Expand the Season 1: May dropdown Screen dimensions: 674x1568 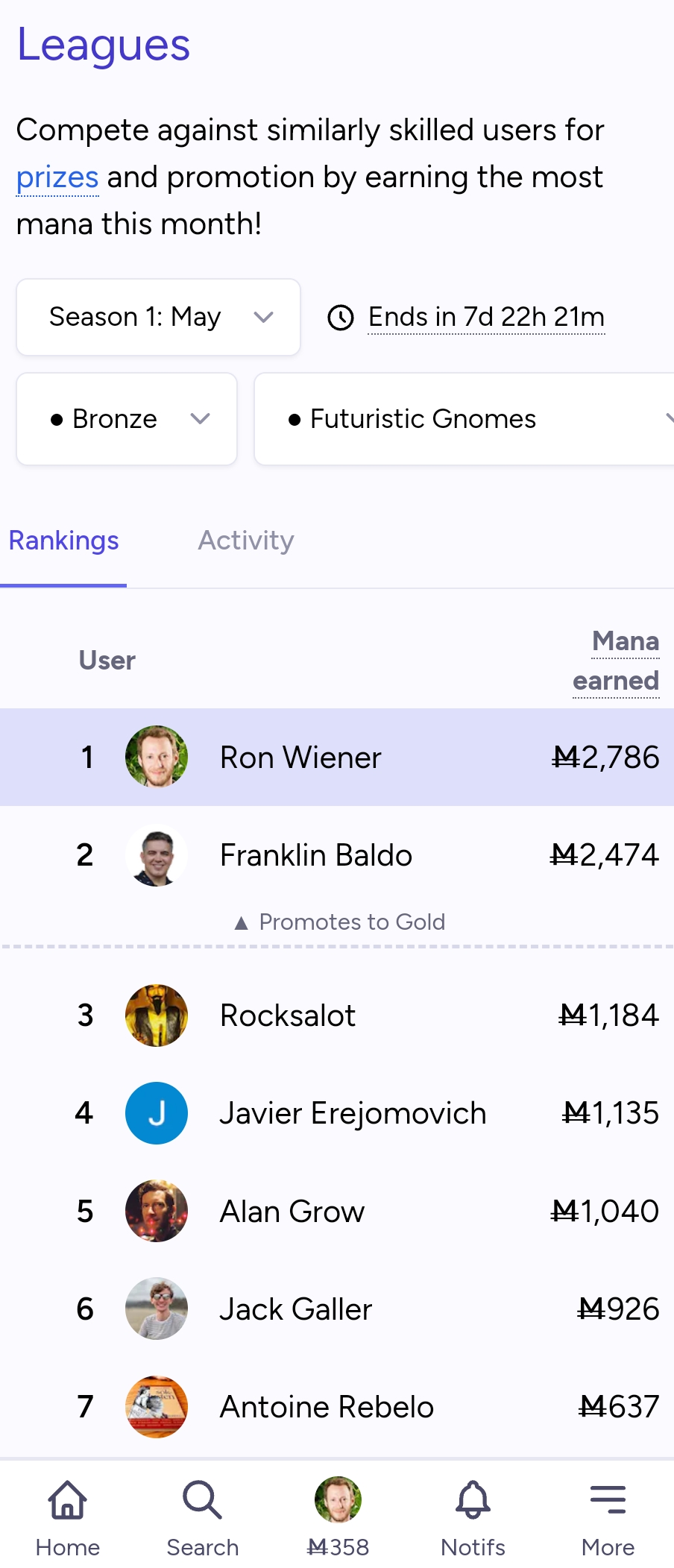(x=158, y=317)
